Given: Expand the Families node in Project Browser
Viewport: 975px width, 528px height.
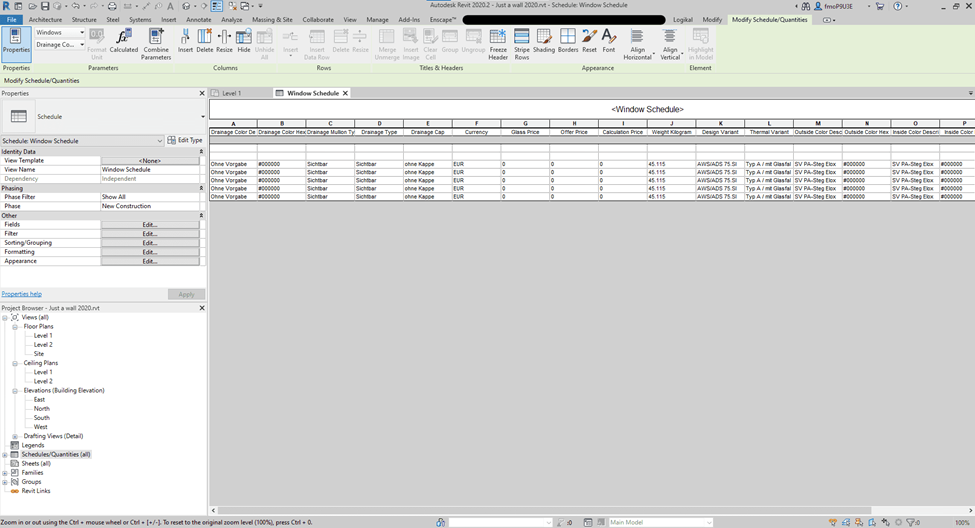Looking at the screenshot, I should (x=5, y=472).
